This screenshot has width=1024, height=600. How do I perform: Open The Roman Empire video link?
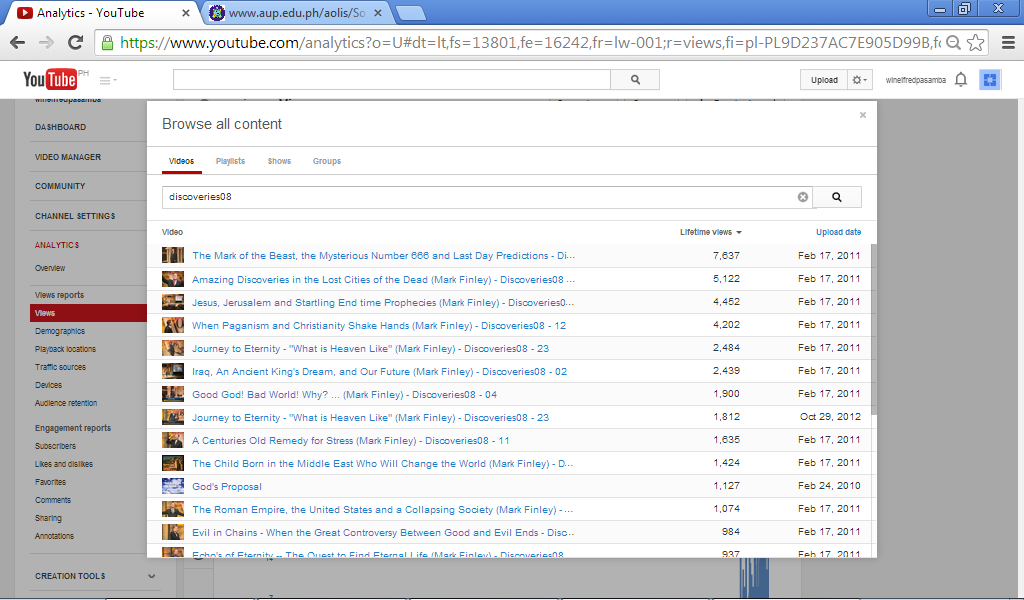pos(382,509)
